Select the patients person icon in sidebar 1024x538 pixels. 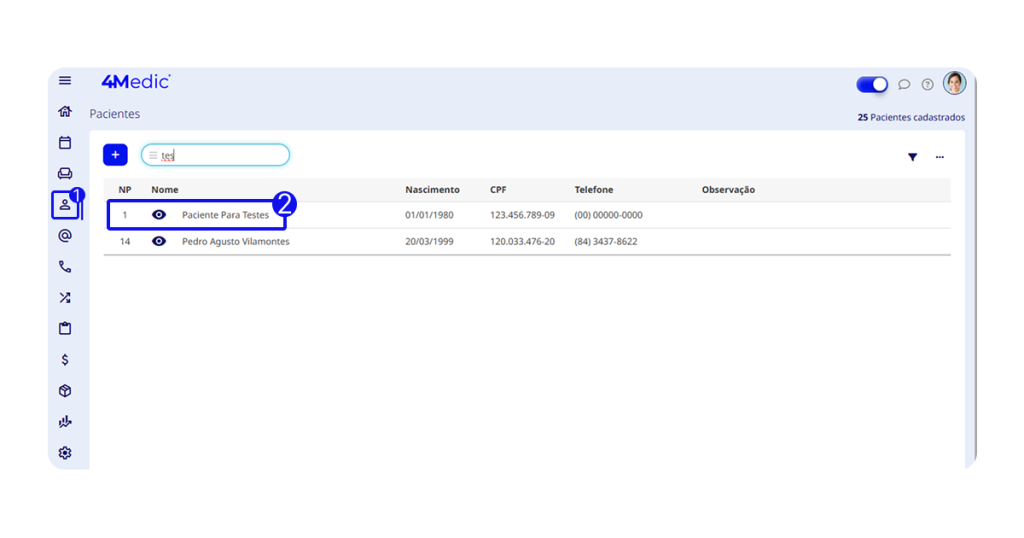(x=65, y=205)
